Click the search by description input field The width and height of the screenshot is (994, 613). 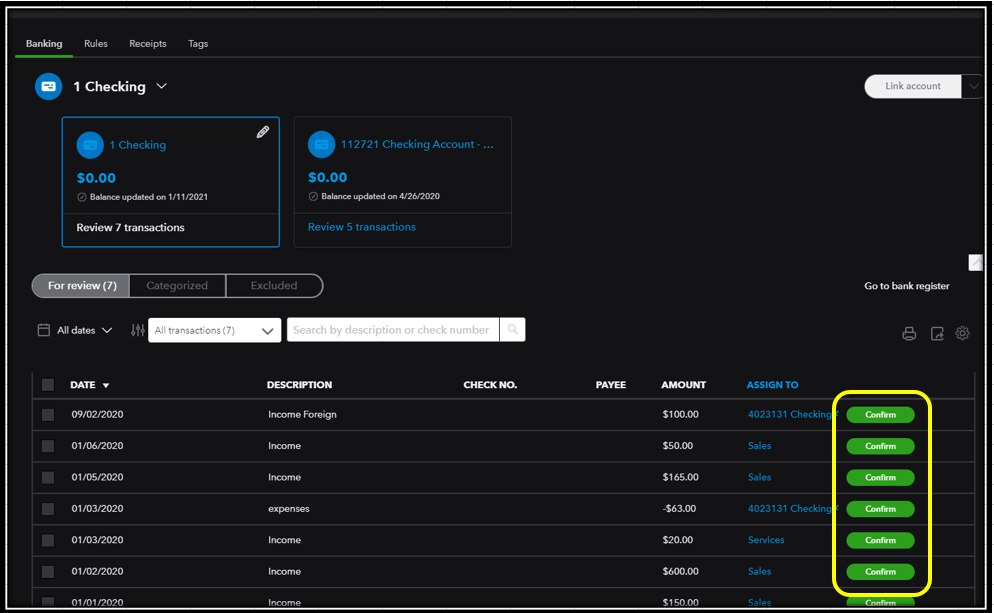point(392,330)
